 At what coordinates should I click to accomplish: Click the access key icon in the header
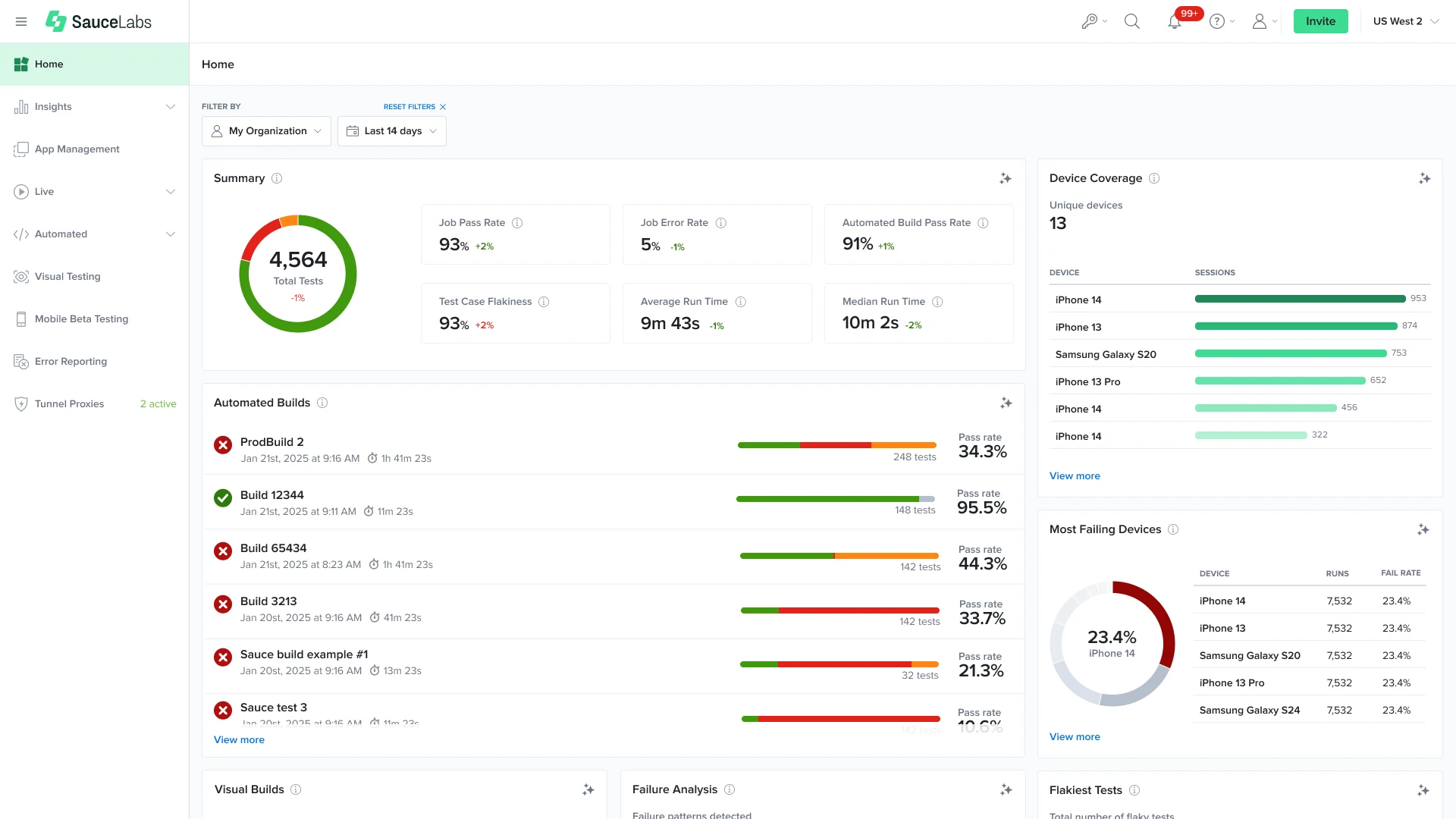[1090, 21]
